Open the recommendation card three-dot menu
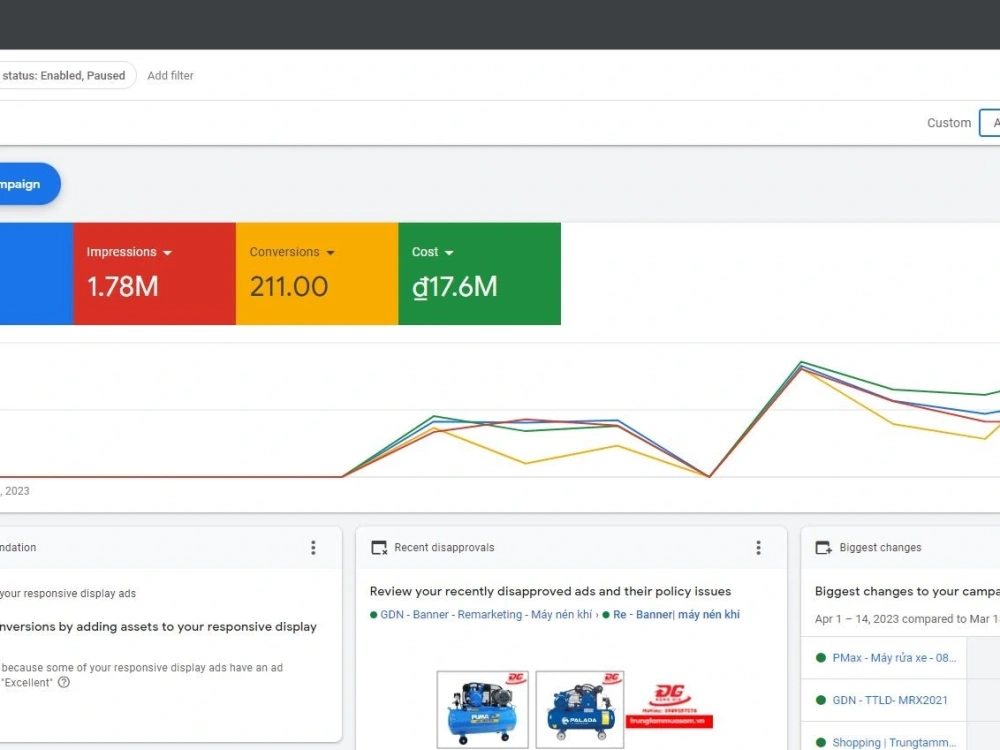Image resolution: width=1000 pixels, height=750 pixels. 313,547
